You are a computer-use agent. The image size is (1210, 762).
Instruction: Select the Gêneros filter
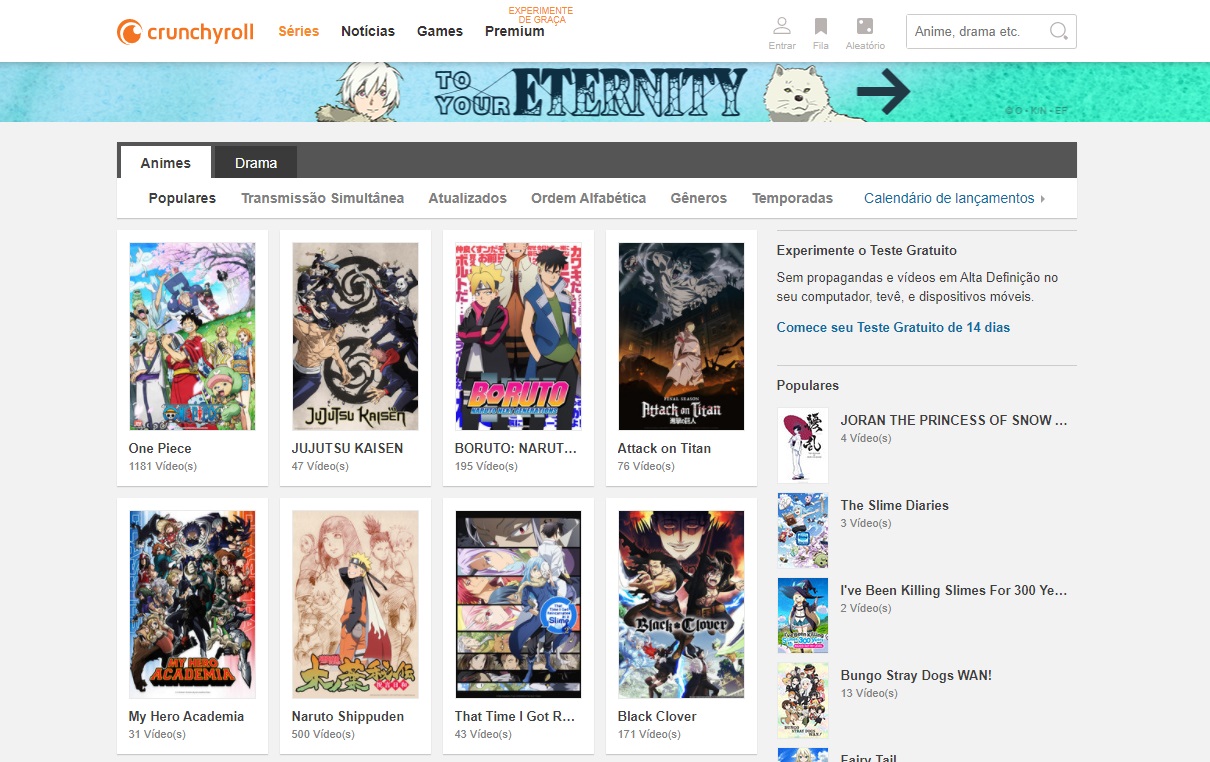(x=699, y=198)
